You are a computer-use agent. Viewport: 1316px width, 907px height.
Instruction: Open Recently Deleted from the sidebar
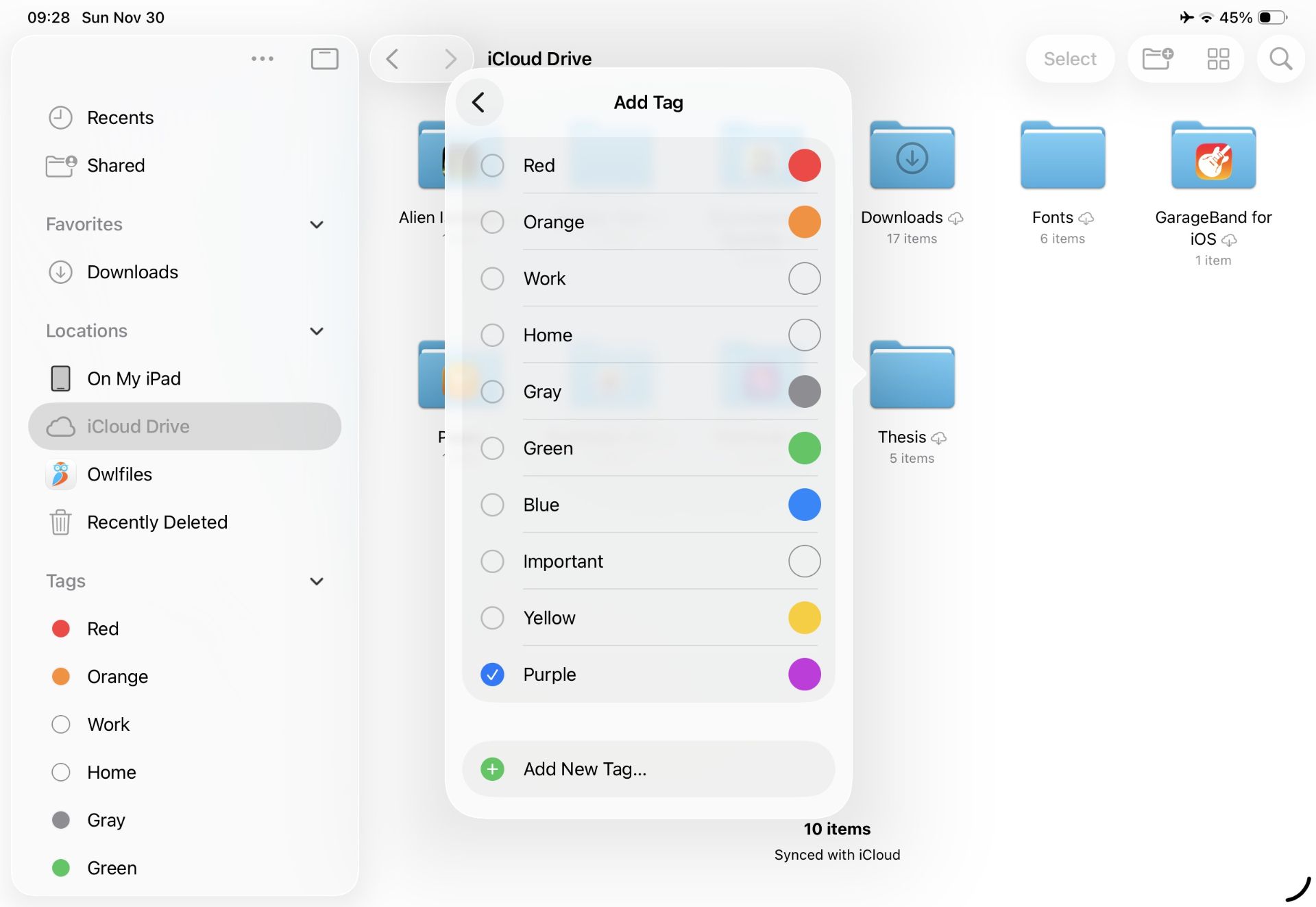click(x=157, y=522)
